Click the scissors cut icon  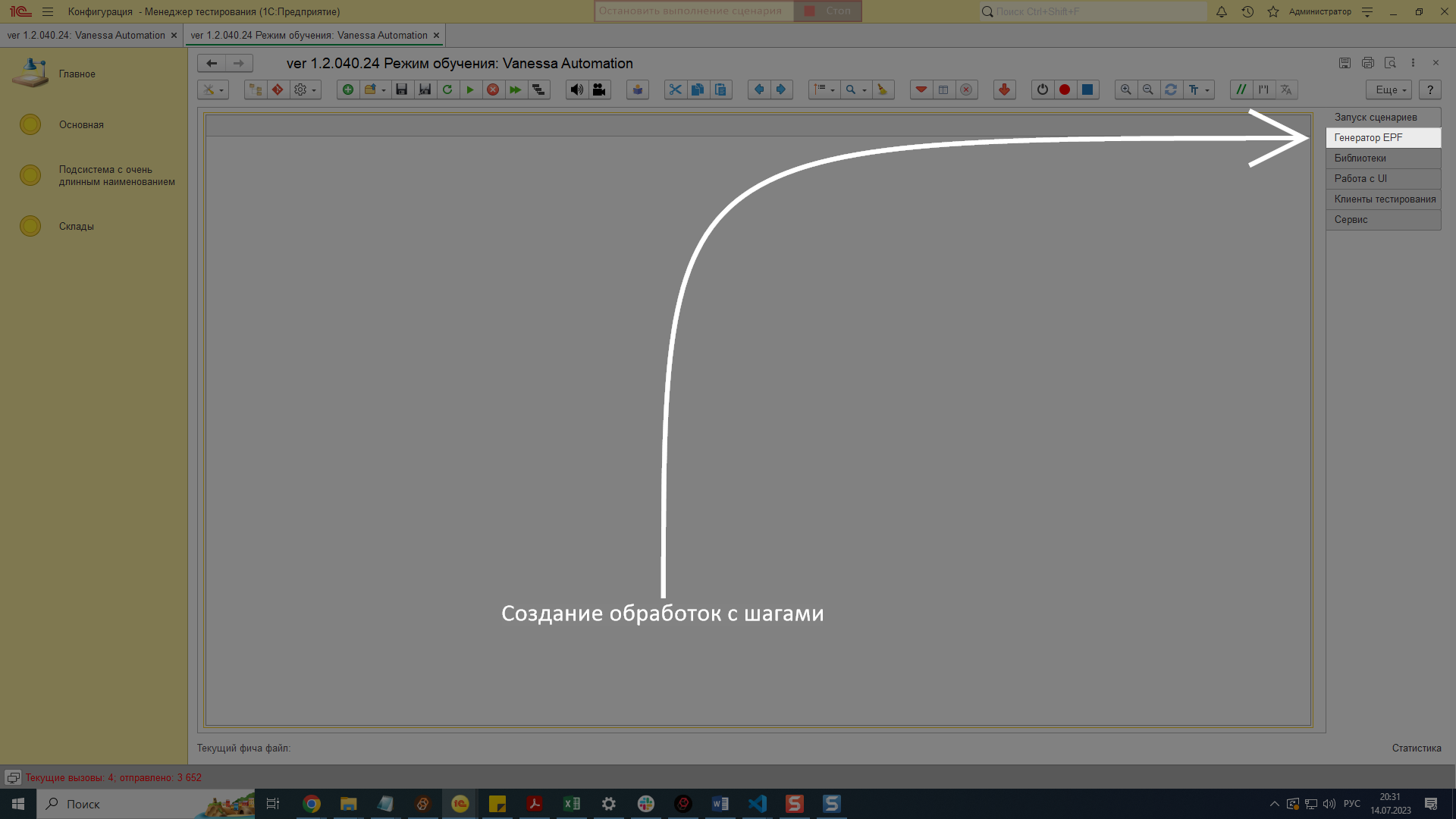pyautogui.click(x=675, y=89)
